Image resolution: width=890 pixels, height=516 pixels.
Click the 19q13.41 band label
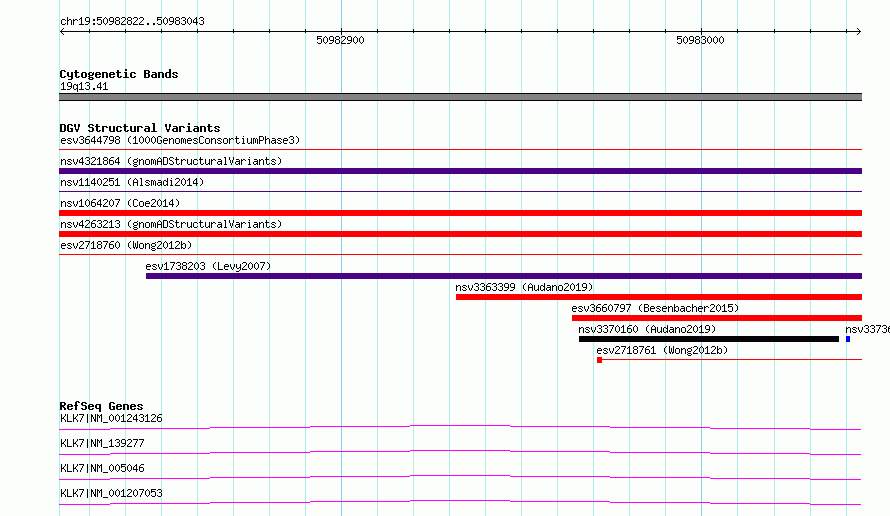(x=84, y=86)
